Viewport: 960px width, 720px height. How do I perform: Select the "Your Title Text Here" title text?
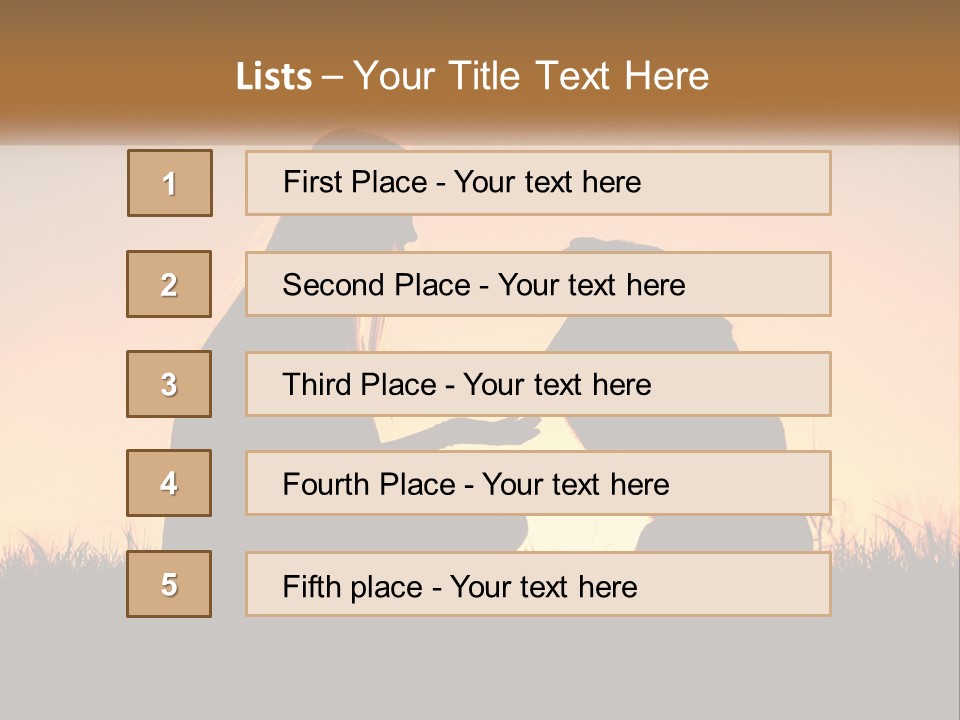point(531,76)
